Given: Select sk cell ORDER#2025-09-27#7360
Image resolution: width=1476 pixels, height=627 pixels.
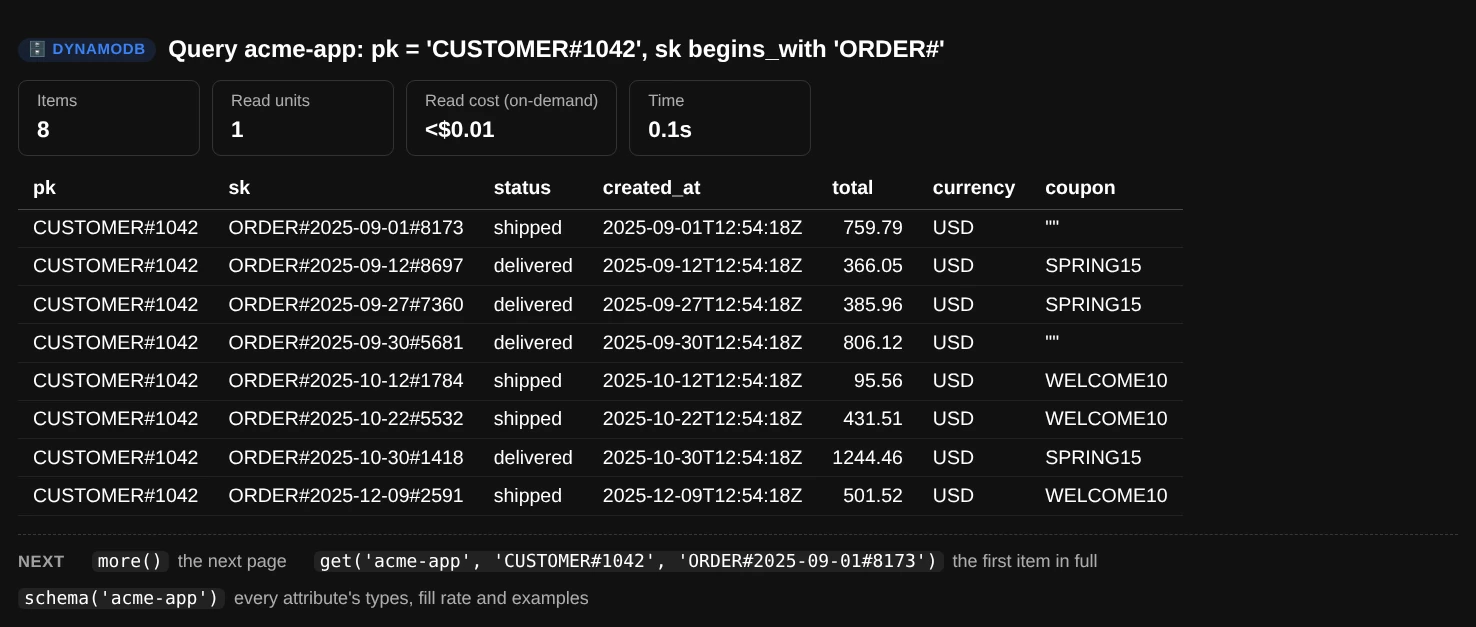Looking at the screenshot, I should [x=346, y=305].
